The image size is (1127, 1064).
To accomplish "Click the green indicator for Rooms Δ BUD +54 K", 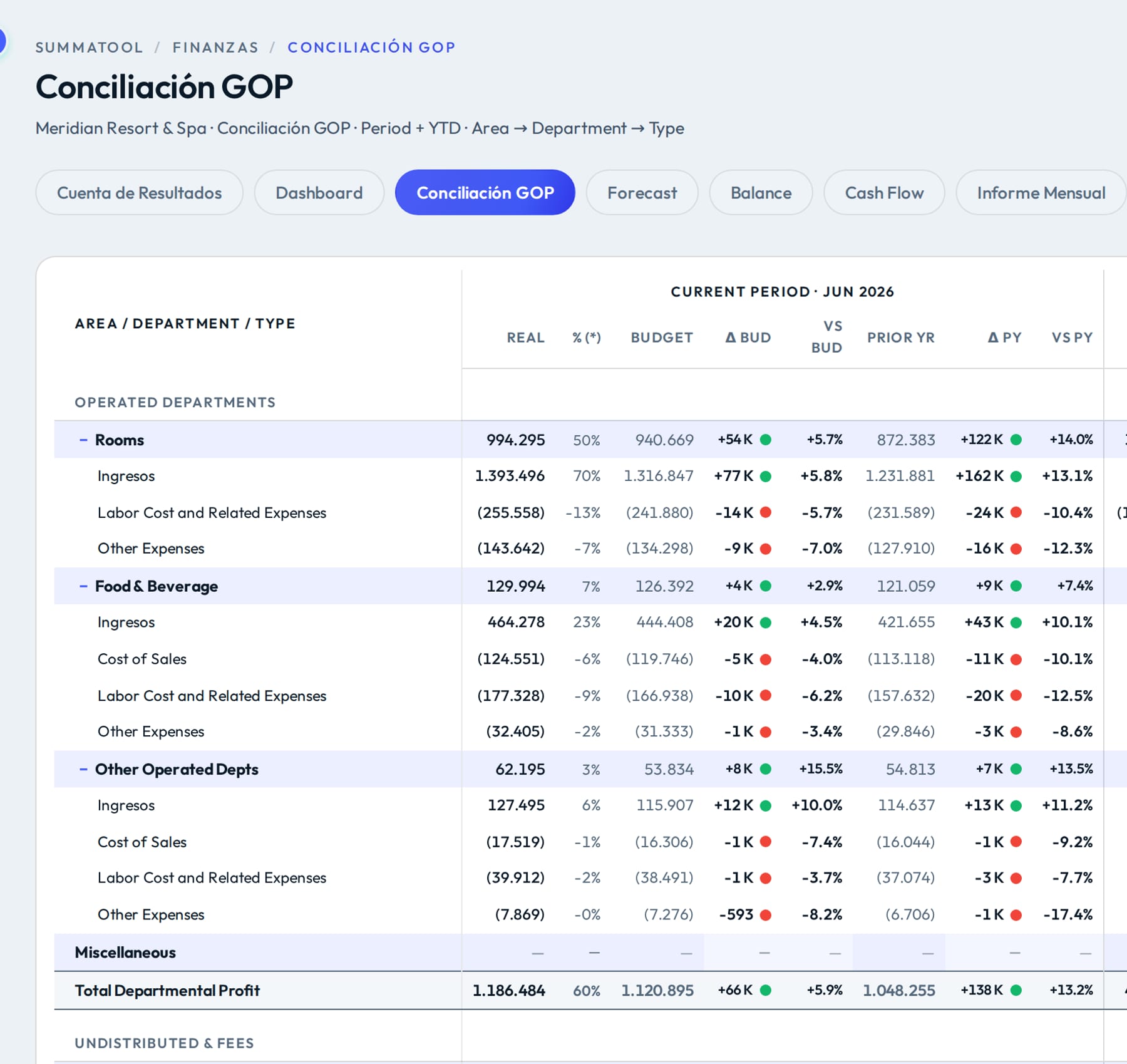I will coord(765,440).
